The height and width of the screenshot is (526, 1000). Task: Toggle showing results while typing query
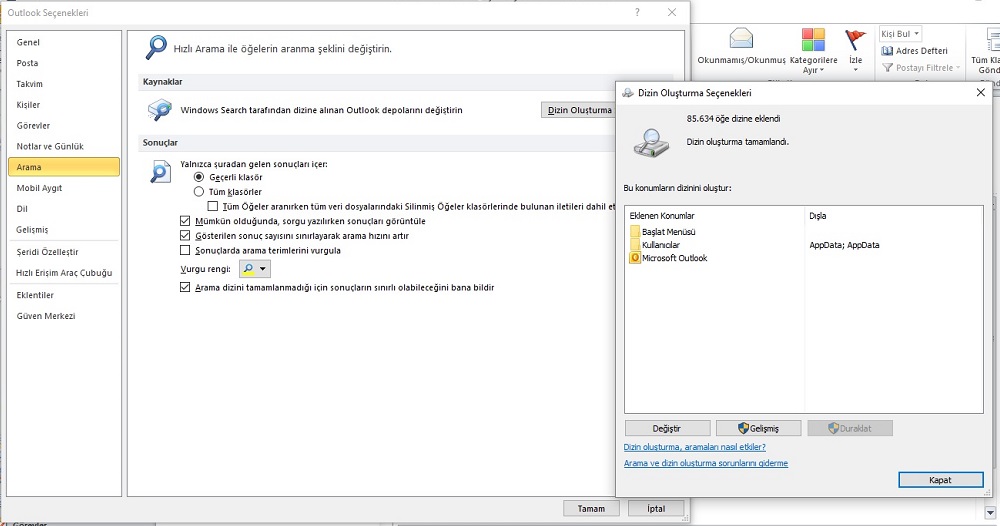(185, 221)
